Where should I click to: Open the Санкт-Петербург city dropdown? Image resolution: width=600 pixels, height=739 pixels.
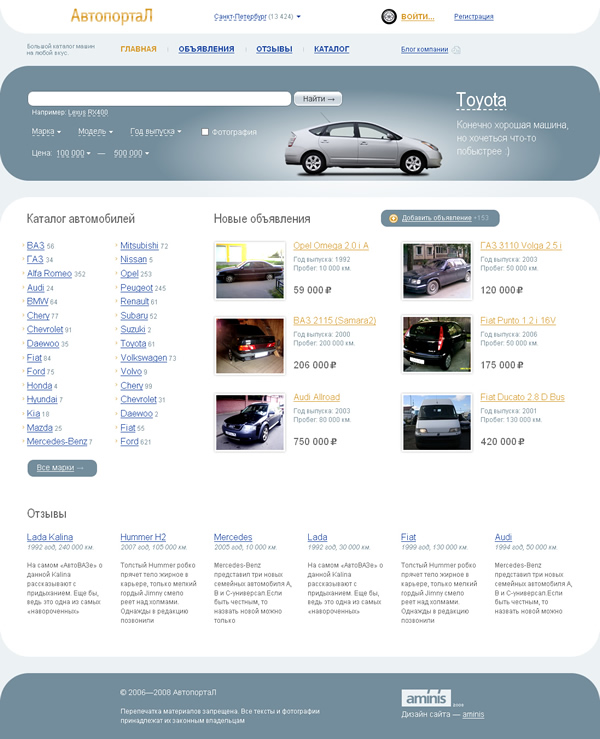click(x=257, y=16)
